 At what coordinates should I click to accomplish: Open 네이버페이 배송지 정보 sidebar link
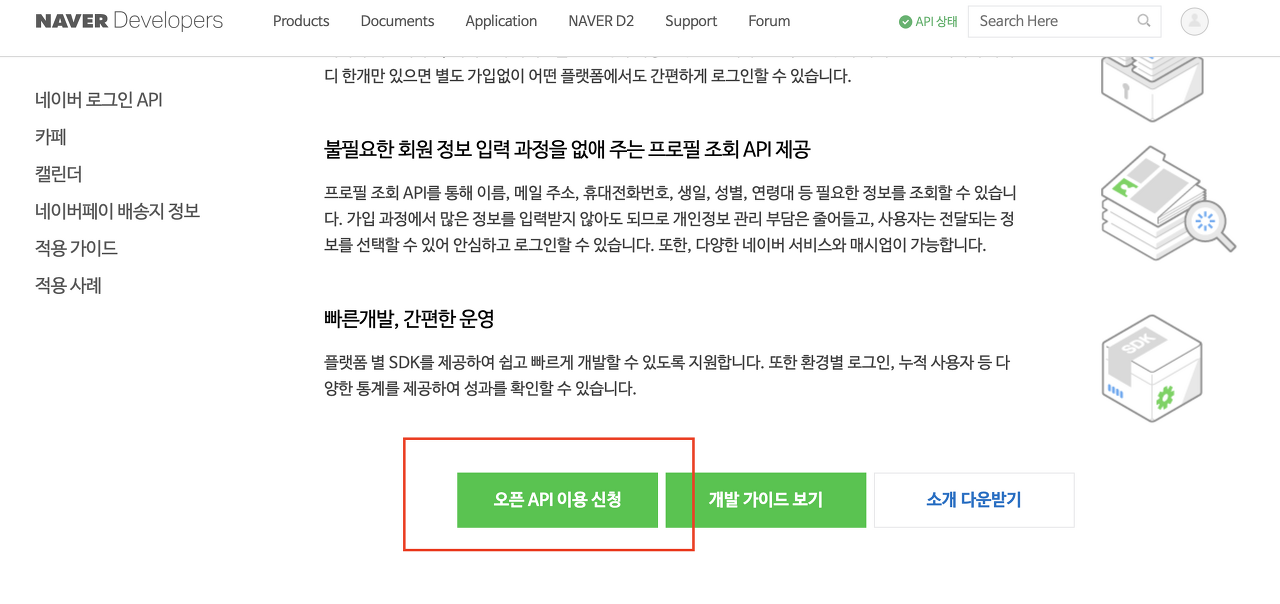pos(118,211)
